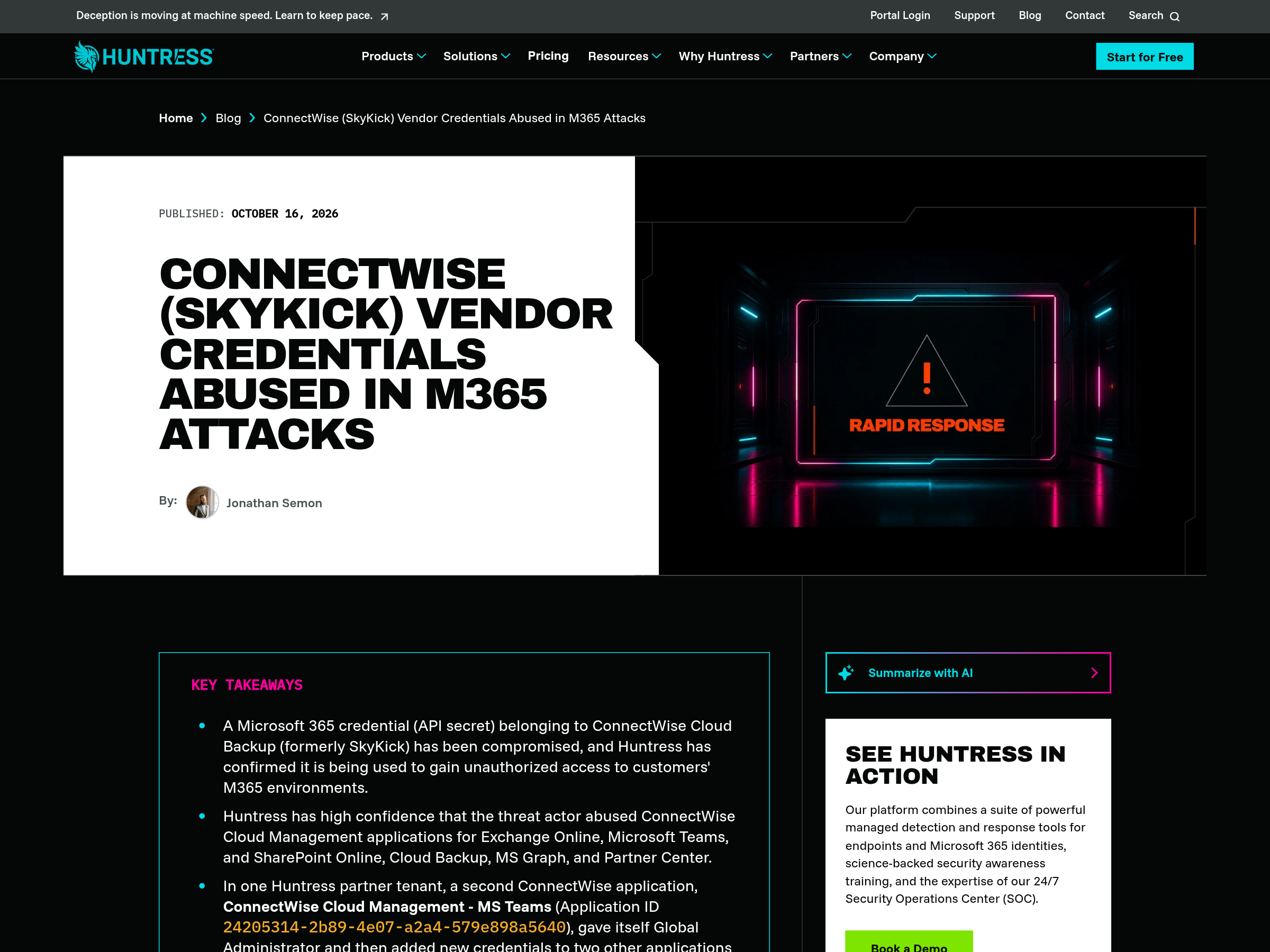The image size is (1270, 952).
Task: Click the article title heading
Action: point(386,353)
